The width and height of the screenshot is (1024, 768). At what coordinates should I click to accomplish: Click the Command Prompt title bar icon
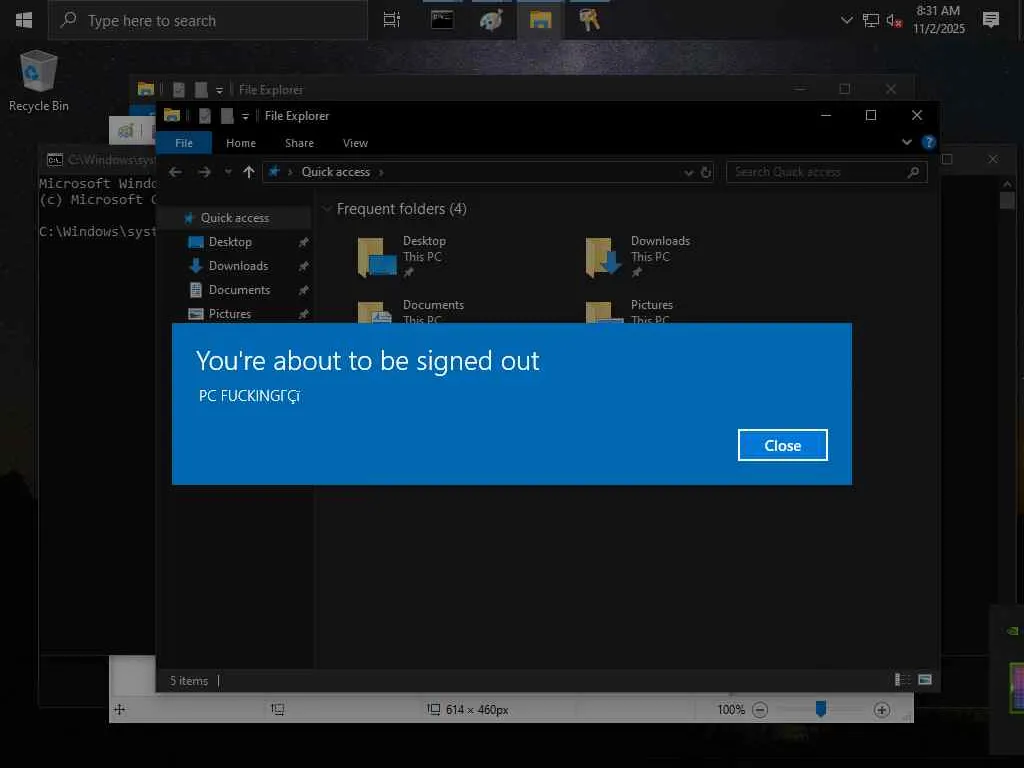coord(55,160)
